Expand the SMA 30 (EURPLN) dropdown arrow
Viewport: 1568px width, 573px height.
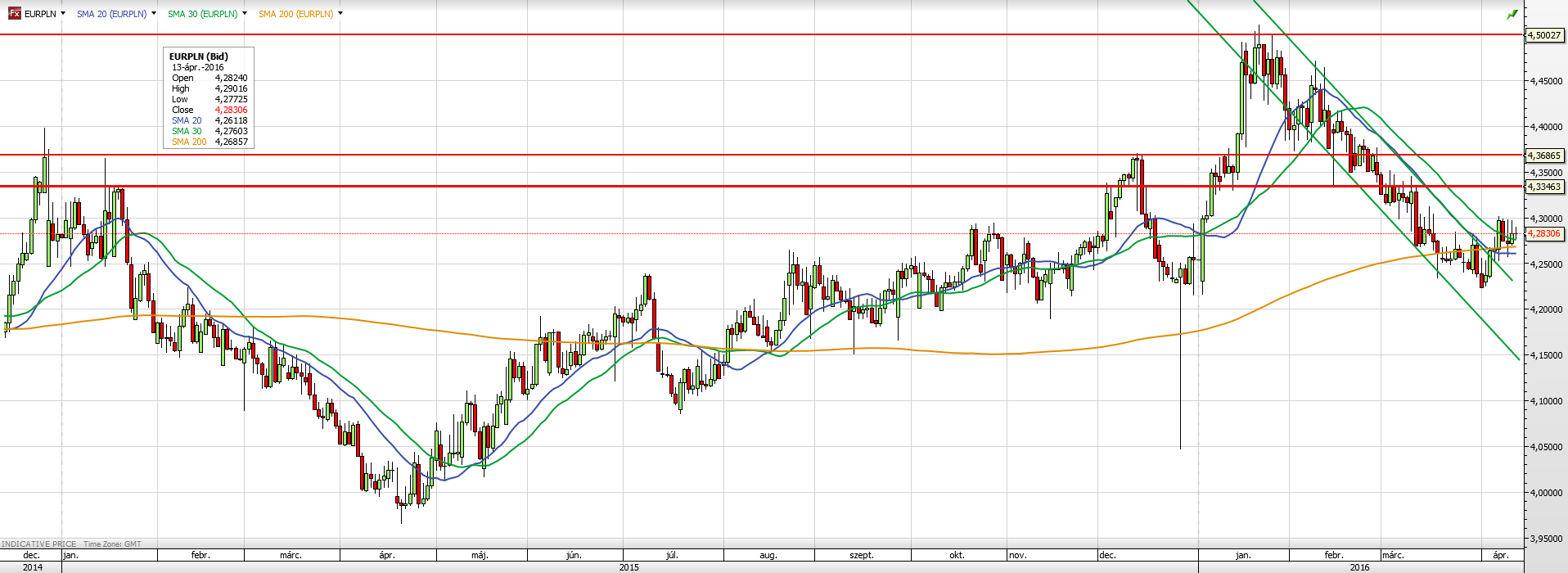pos(245,13)
